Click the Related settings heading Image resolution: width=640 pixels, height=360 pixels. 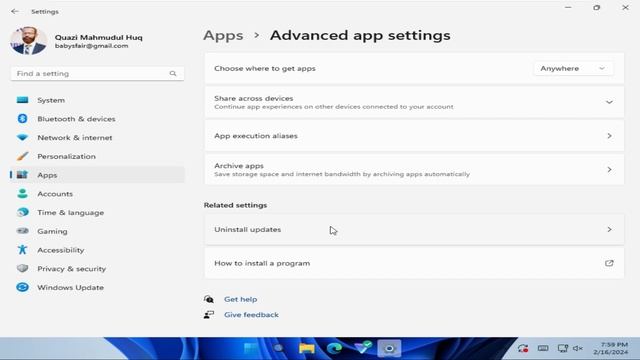[x=235, y=205]
